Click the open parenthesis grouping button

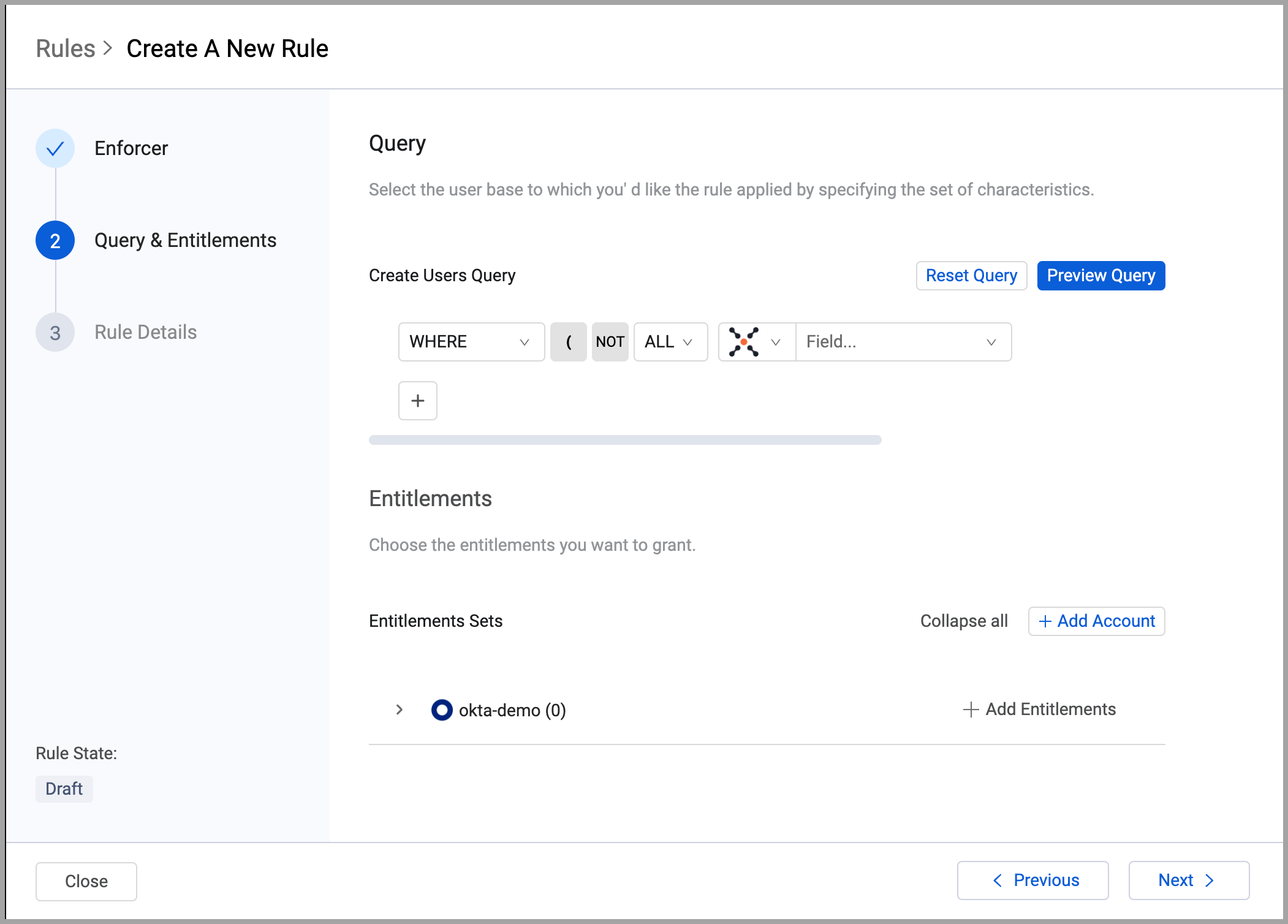click(x=568, y=342)
